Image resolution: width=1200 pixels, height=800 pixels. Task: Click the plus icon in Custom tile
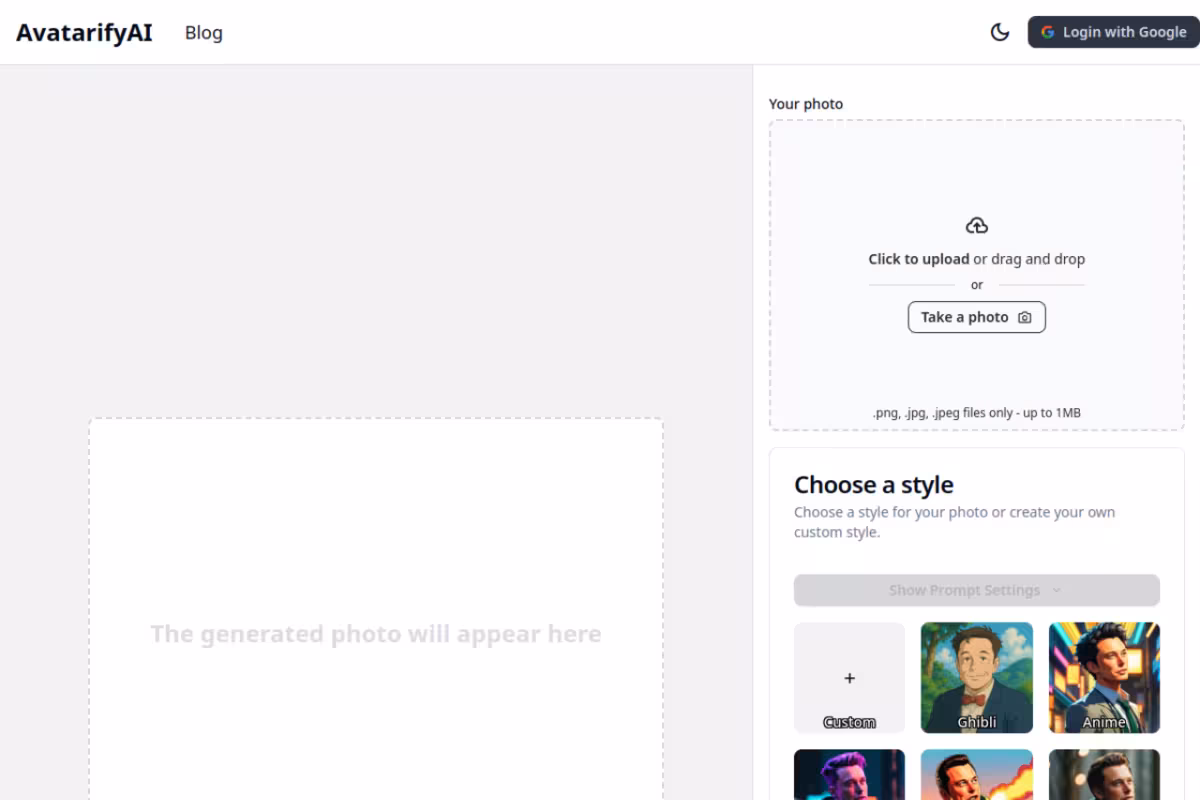[x=850, y=678]
